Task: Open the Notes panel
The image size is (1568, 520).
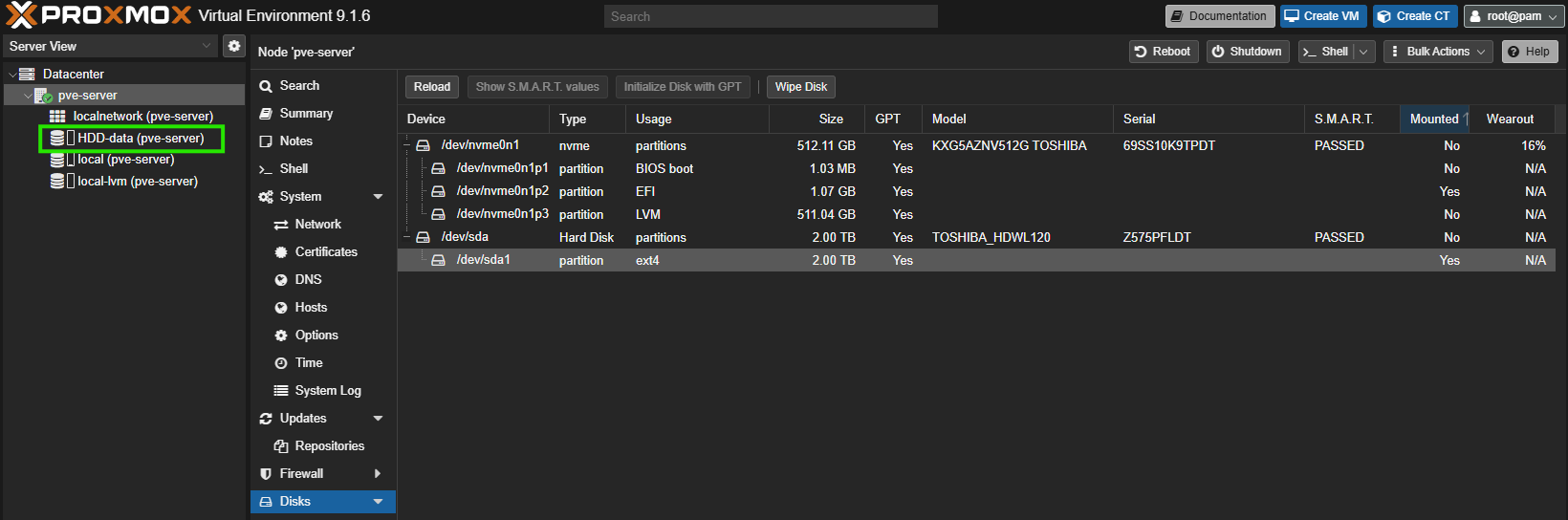Action: pyautogui.click(x=295, y=141)
